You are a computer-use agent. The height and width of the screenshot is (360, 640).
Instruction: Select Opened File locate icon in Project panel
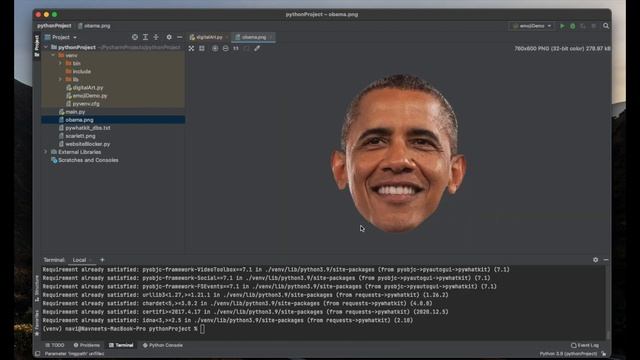(135, 37)
